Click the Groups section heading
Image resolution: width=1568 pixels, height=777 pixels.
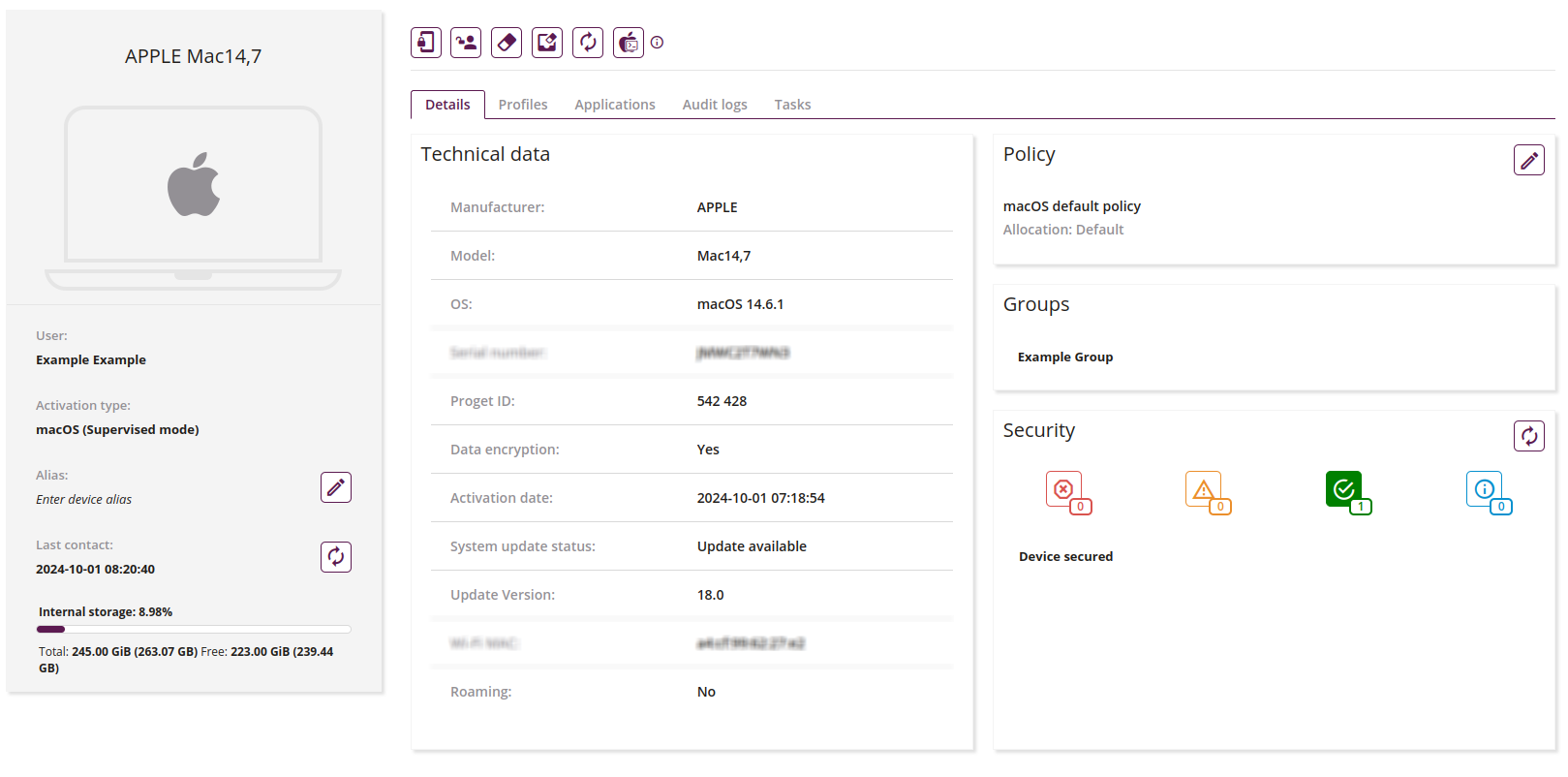[1036, 304]
